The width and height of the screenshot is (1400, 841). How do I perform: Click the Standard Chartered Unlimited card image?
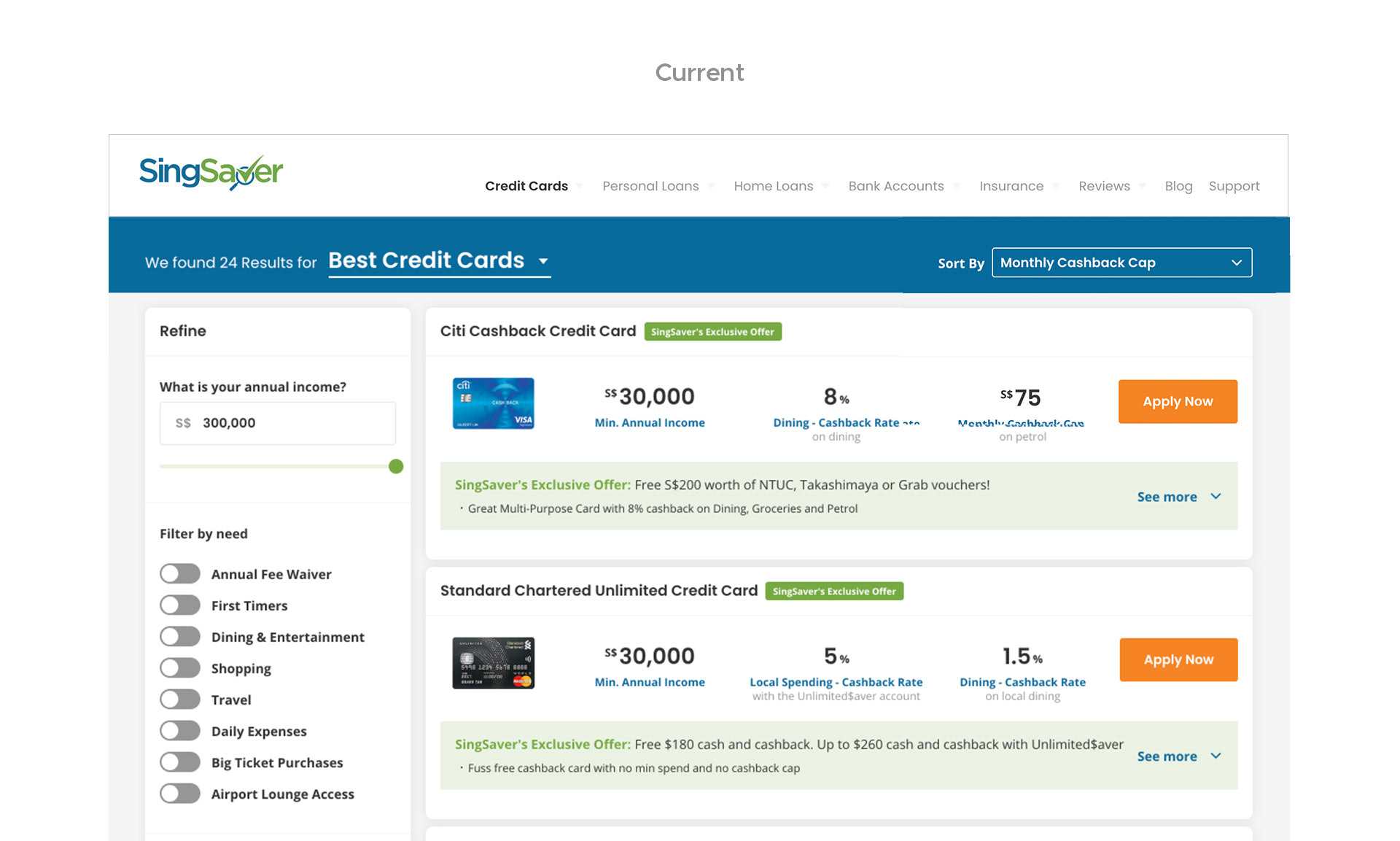[494, 663]
